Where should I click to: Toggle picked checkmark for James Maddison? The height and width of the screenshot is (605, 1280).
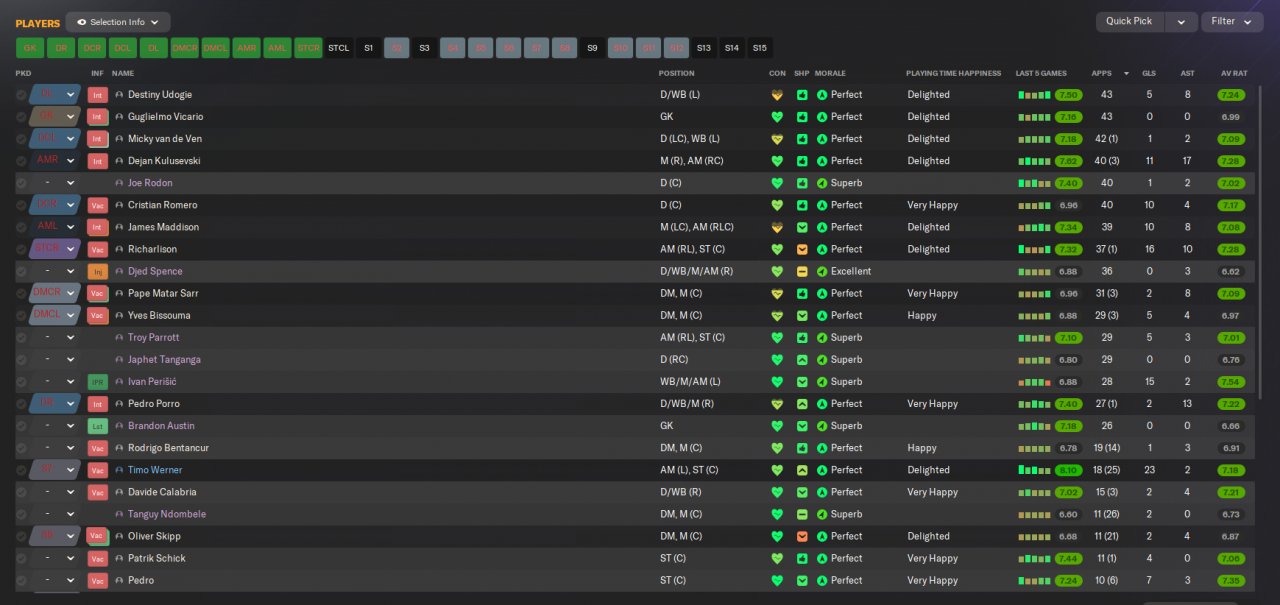21,227
